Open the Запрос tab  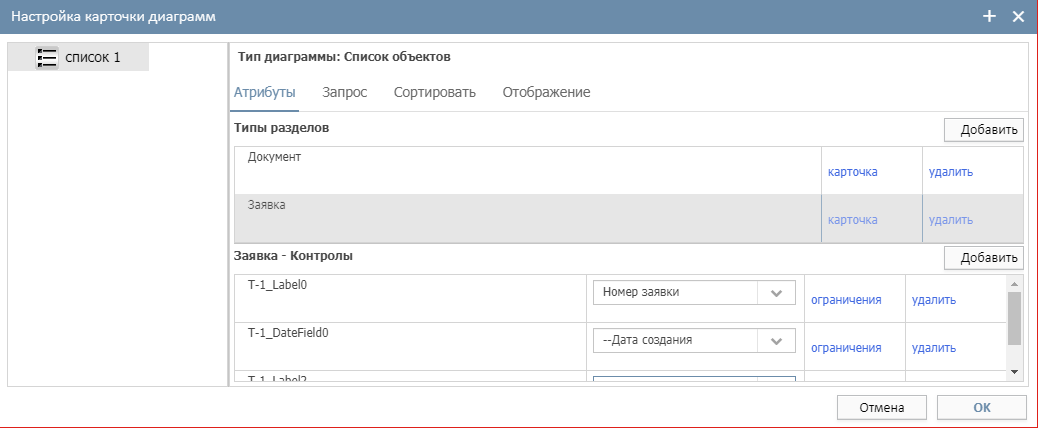tap(344, 92)
